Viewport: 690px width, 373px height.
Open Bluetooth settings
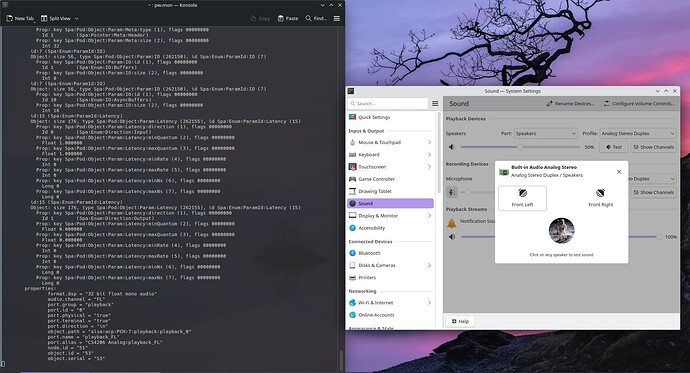[390, 253]
